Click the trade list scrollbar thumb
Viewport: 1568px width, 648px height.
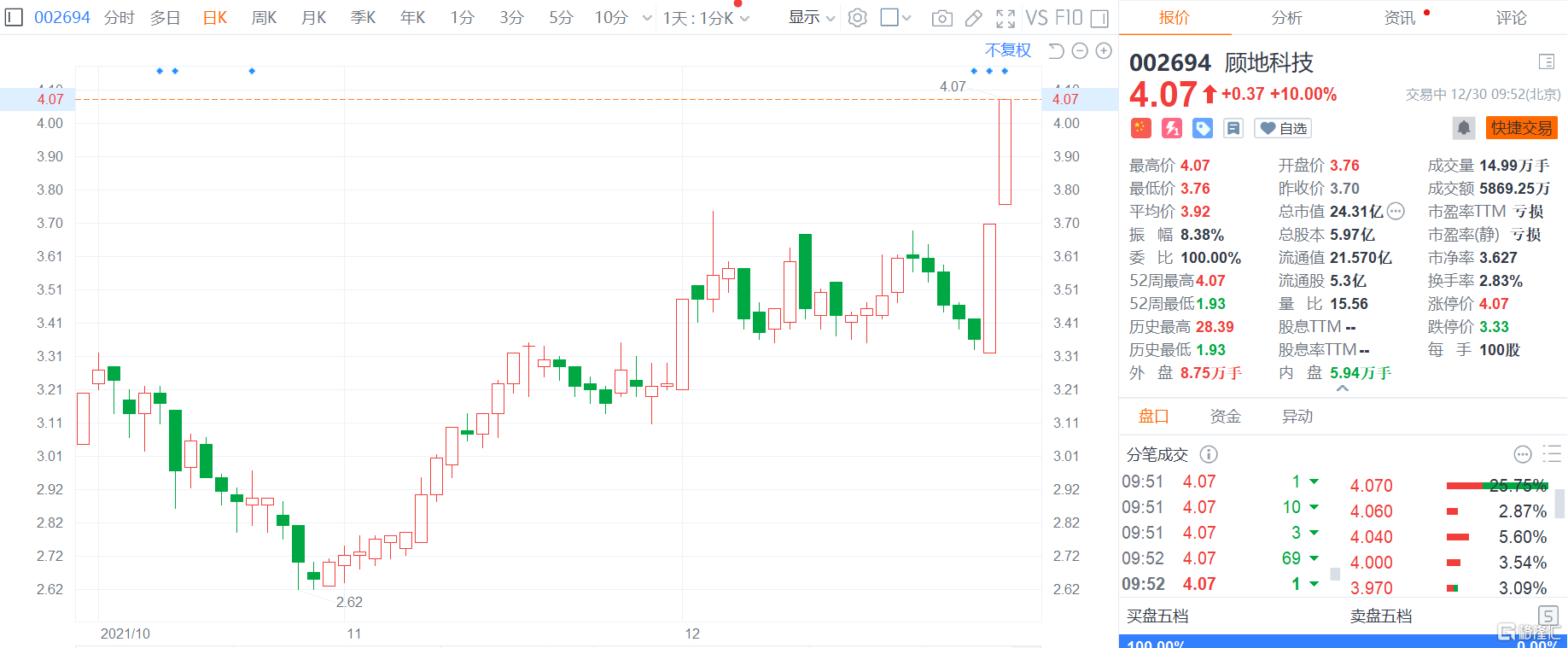[x=1335, y=575]
